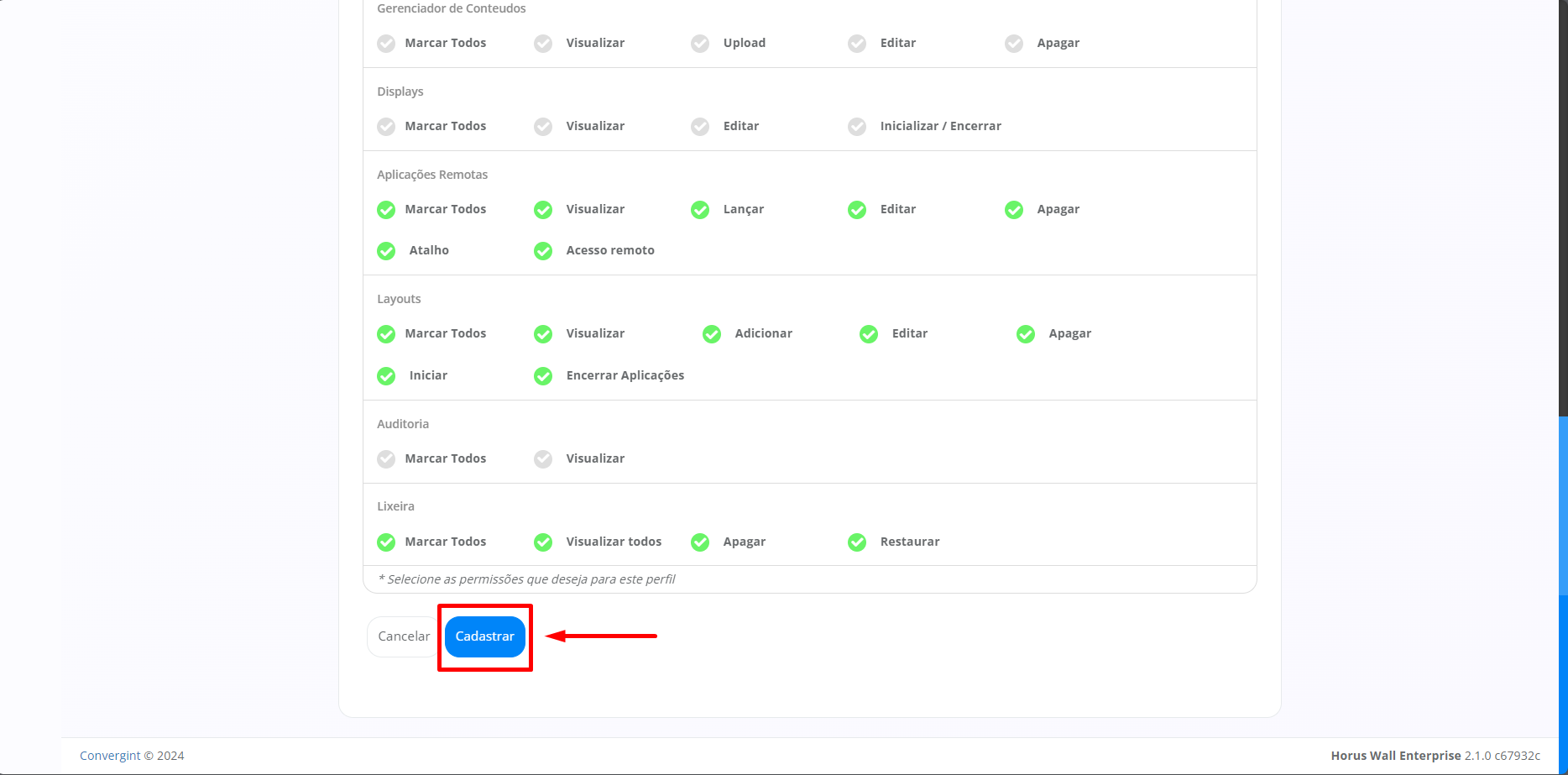Toggle Adicionar in Layouts section
Screen dimensions: 1568x775
tap(712, 334)
